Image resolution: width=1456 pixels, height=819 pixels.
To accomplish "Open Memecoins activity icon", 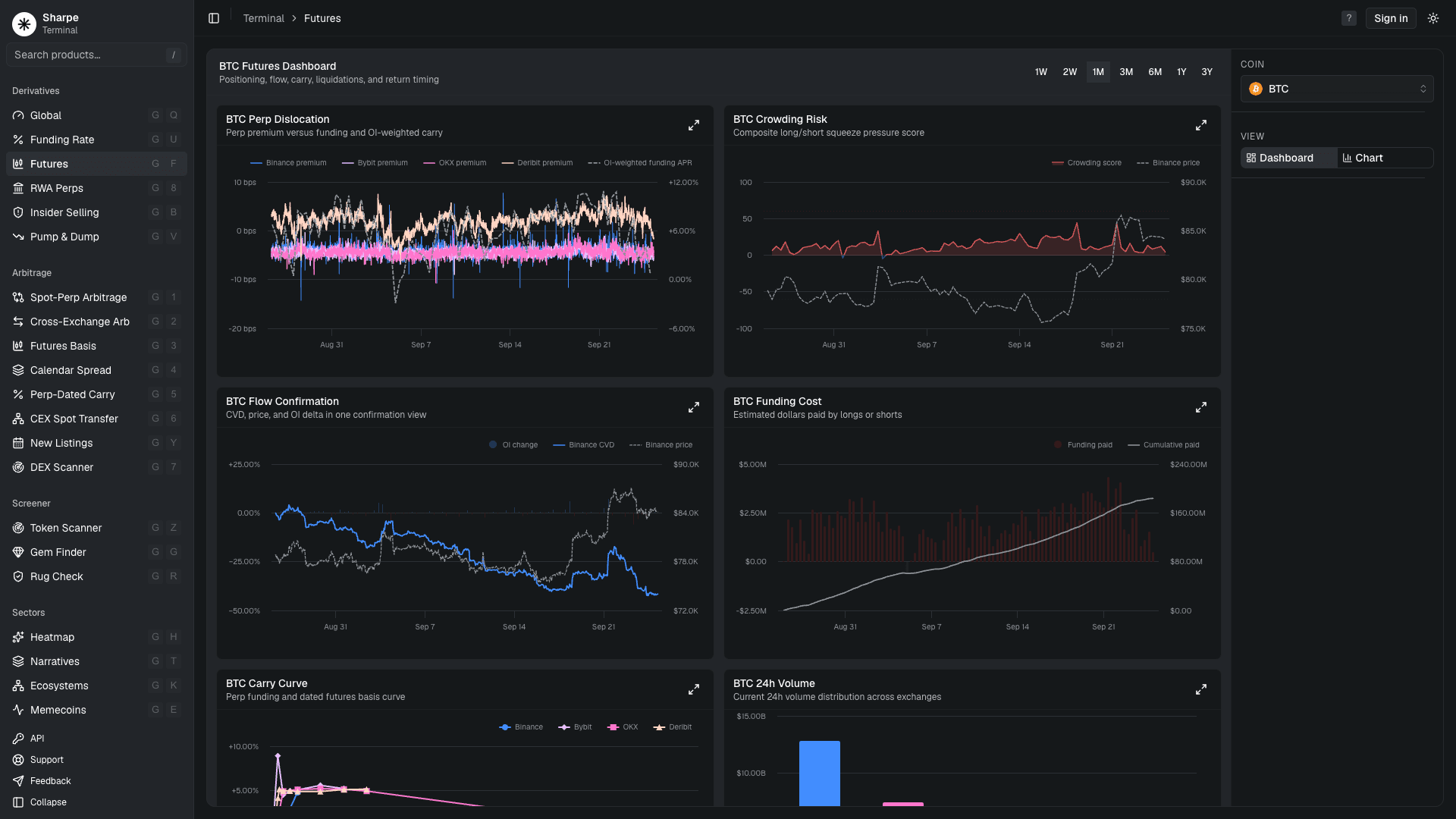I will coord(18,710).
